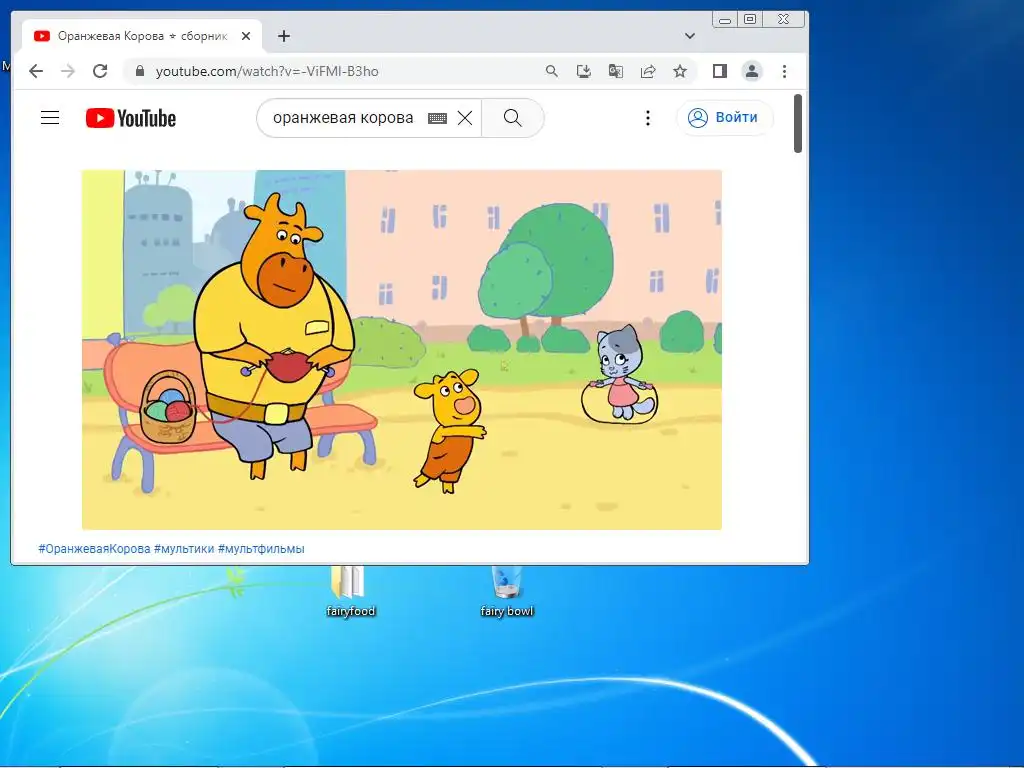This screenshot has width=1024, height=768.
Task: Restore down the Chrome window
Action: [750, 20]
